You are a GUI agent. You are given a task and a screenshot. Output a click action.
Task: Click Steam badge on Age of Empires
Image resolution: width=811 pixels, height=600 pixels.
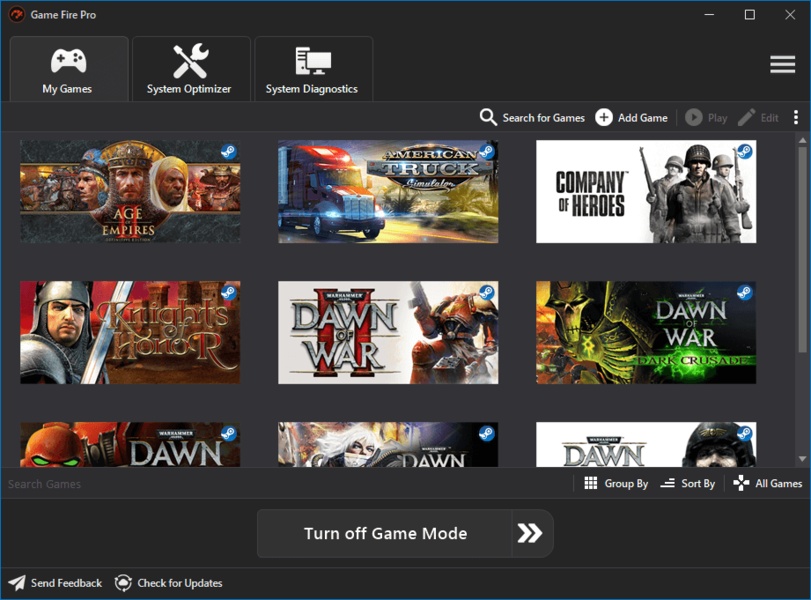pos(229,152)
